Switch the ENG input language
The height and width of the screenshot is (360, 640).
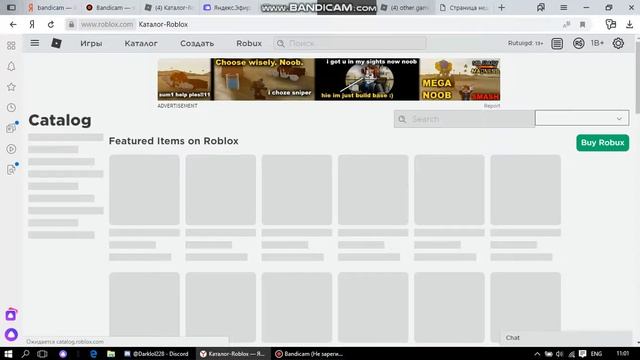[x=596, y=354]
